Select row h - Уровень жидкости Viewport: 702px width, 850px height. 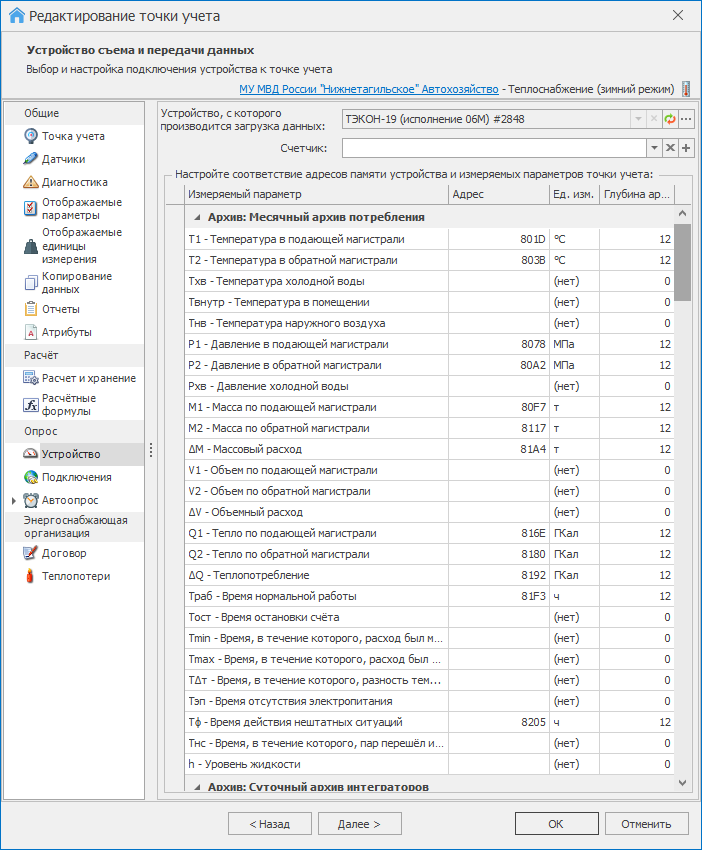tap(429, 764)
